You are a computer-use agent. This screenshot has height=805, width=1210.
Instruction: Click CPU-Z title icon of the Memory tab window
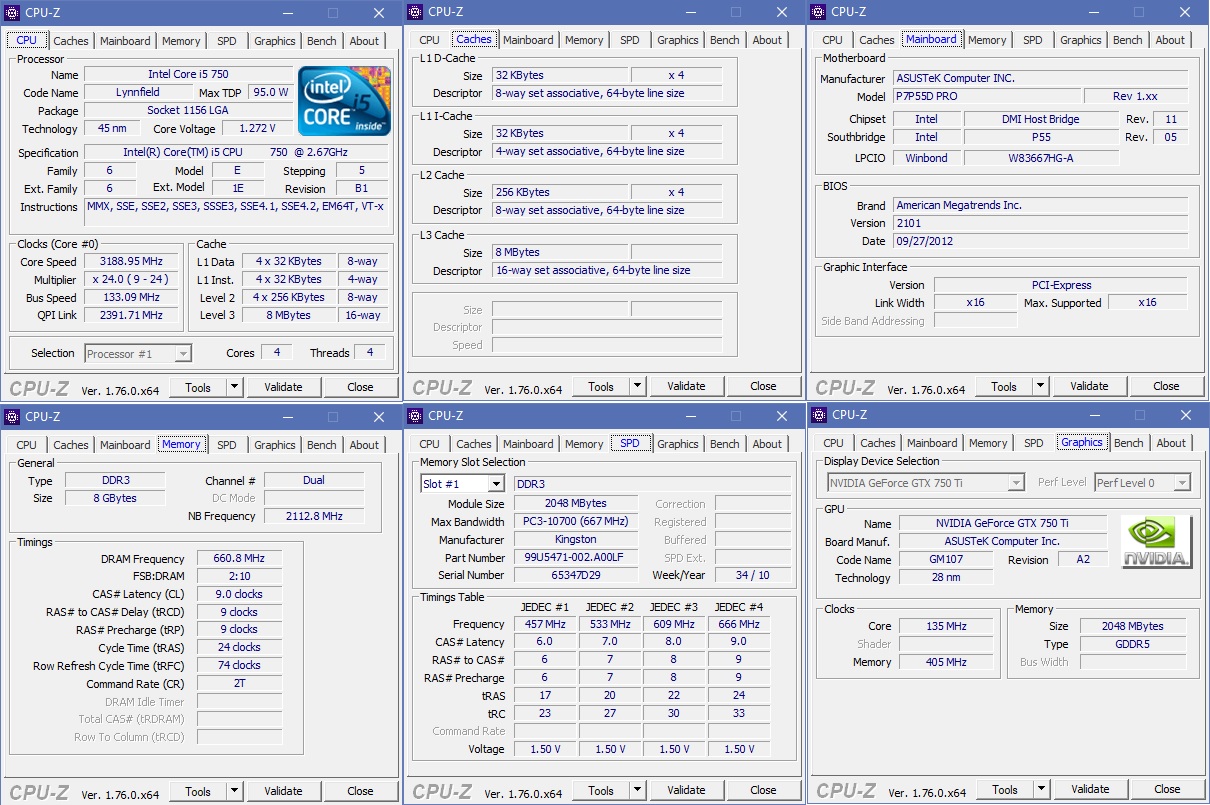pos(13,416)
